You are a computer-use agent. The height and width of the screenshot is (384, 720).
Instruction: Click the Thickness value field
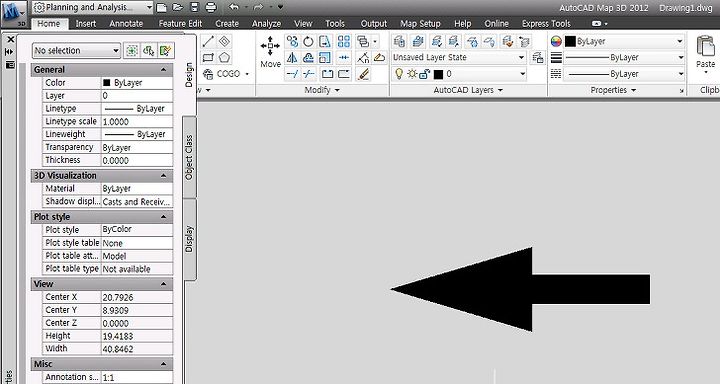point(136,160)
